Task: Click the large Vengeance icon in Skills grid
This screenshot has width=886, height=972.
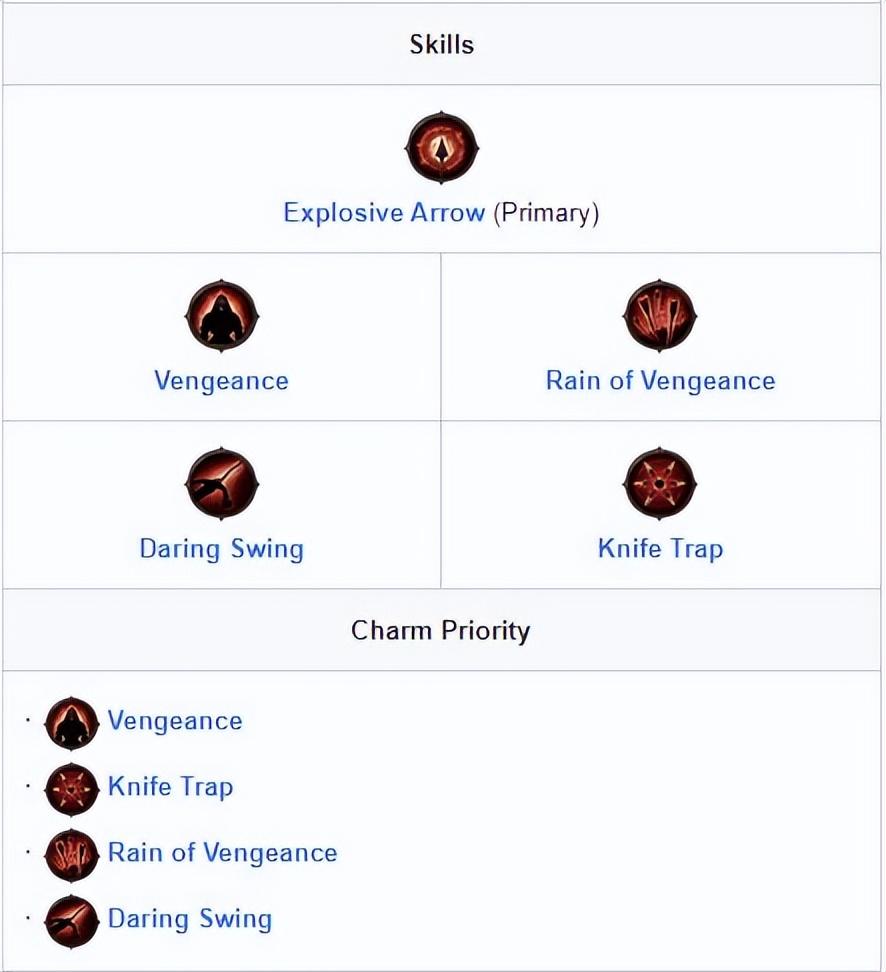Action: pos(221,316)
